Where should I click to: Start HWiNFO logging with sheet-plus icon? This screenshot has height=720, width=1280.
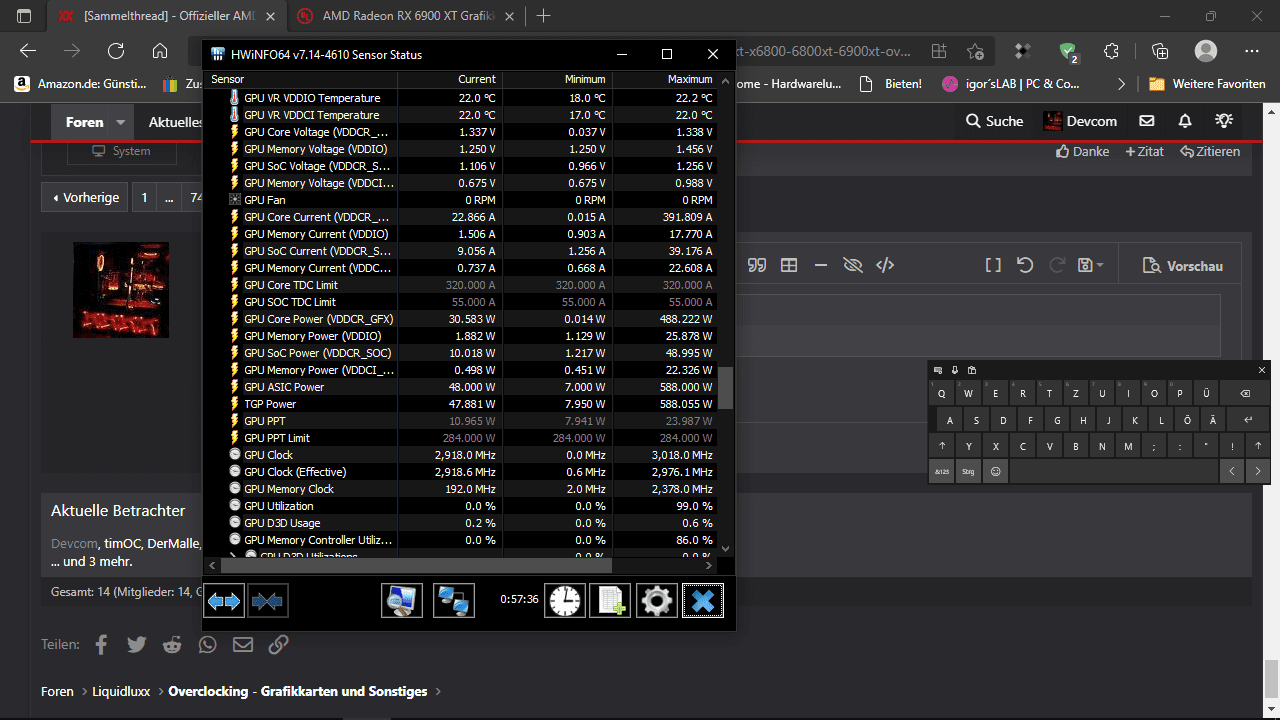[x=610, y=601]
